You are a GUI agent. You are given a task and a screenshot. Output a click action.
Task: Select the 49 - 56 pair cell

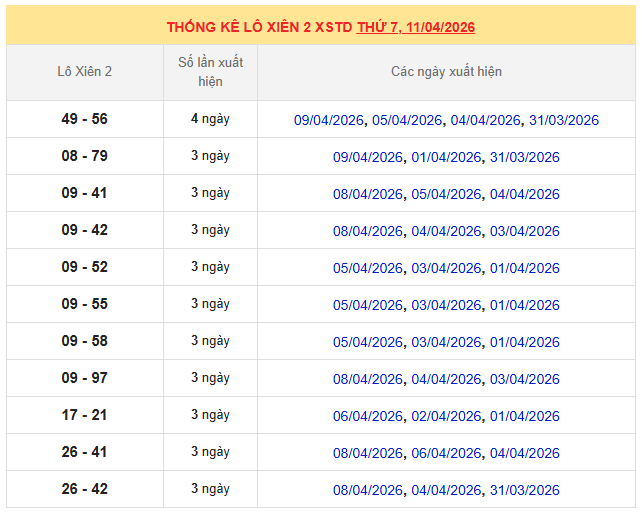coord(85,119)
